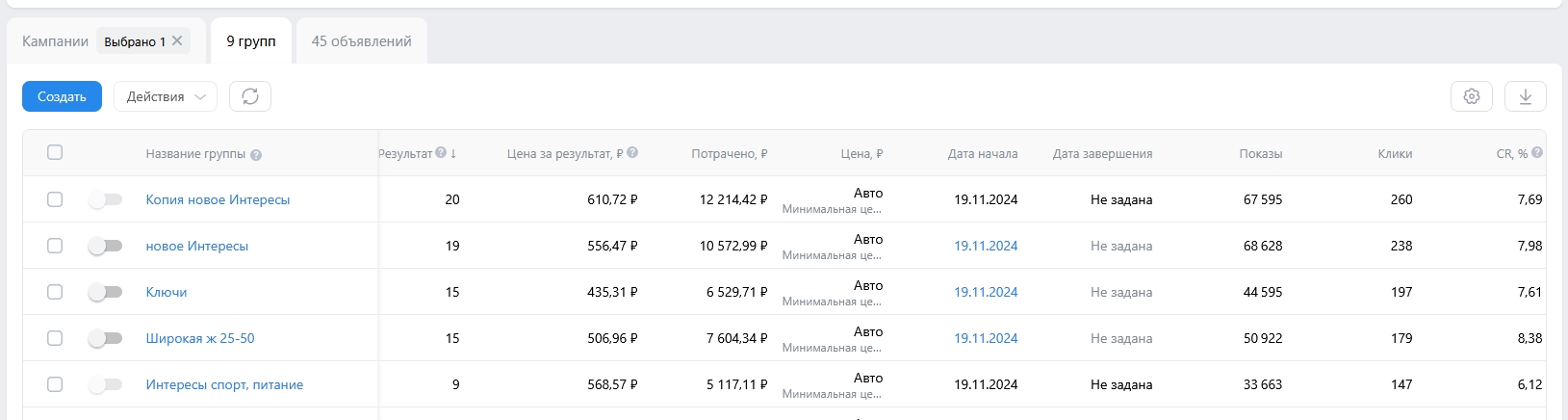Open Интересы спорт, питание group
1568x420 pixels.
tap(224, 384)
